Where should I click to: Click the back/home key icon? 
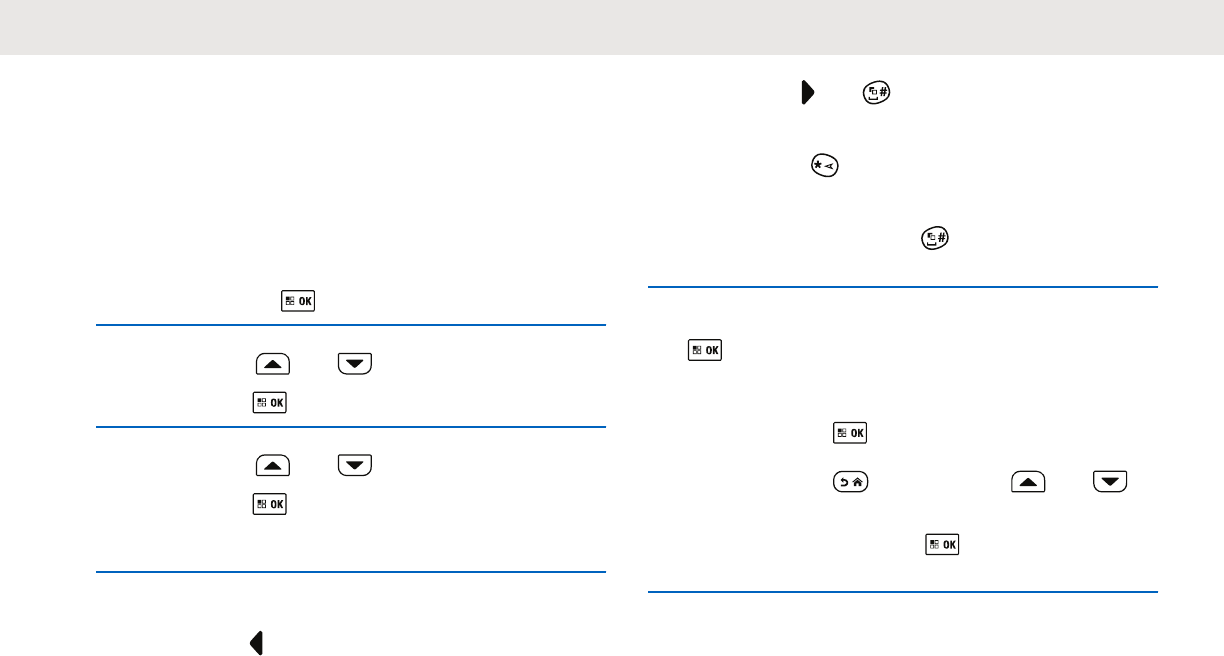pyautogui.click(x=852, y=483)
